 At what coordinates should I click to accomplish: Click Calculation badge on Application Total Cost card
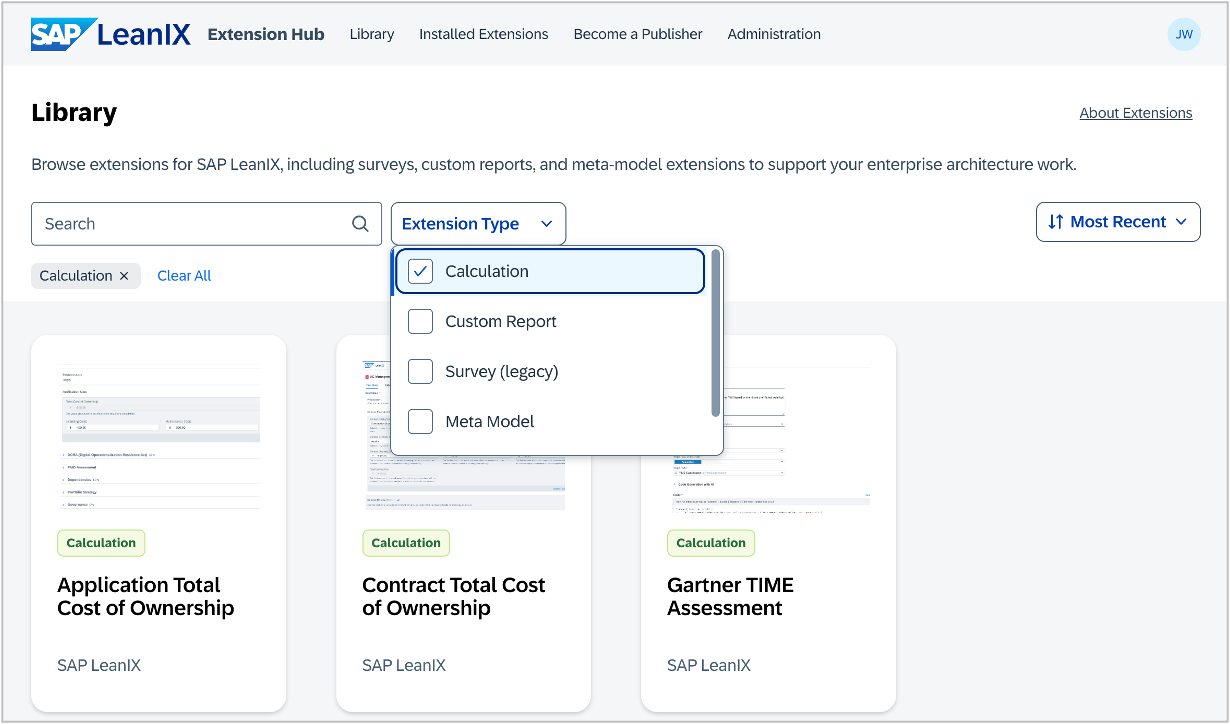tap(101, 543)
